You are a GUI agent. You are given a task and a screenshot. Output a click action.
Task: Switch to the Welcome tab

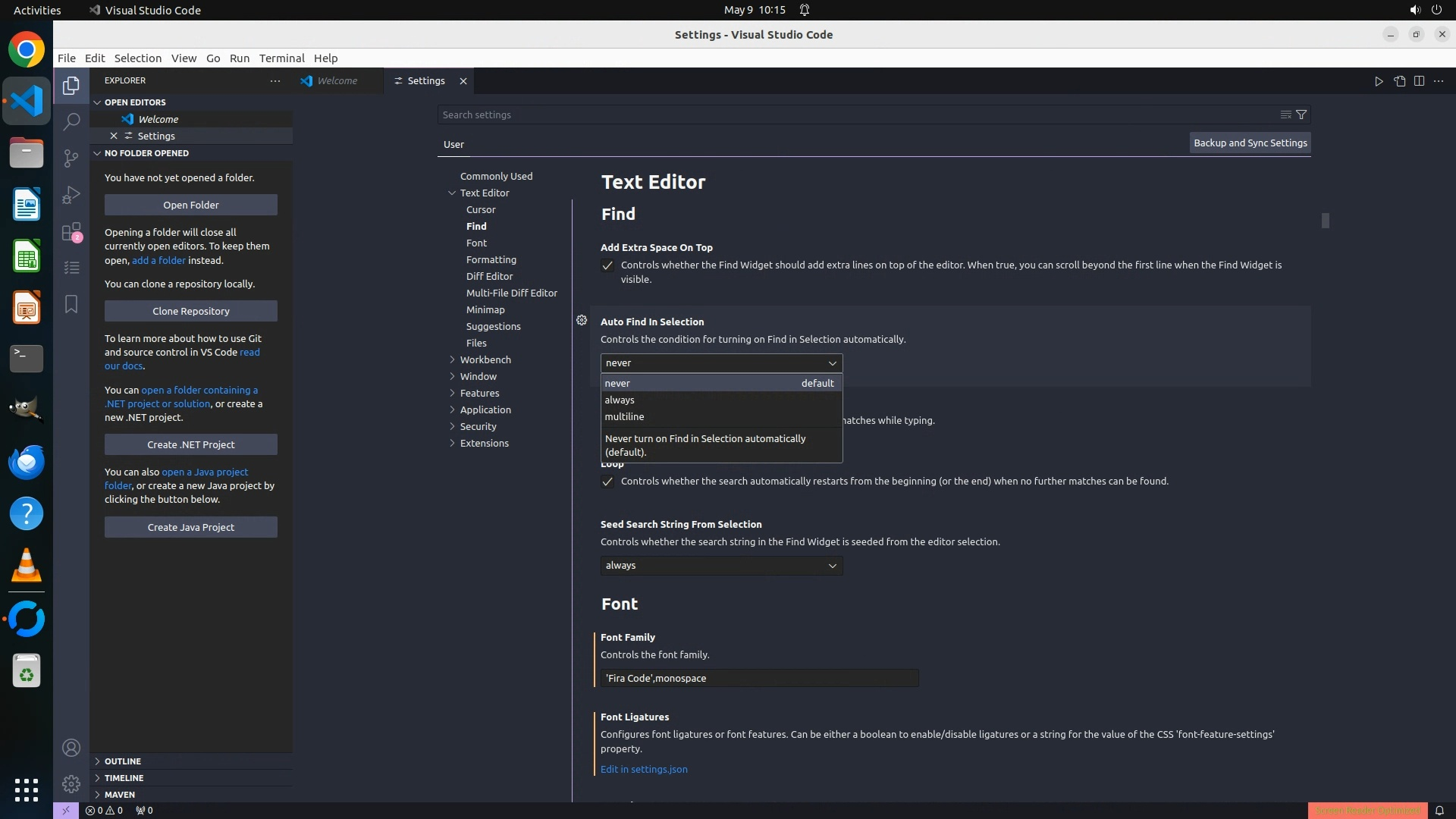(337, 81)
